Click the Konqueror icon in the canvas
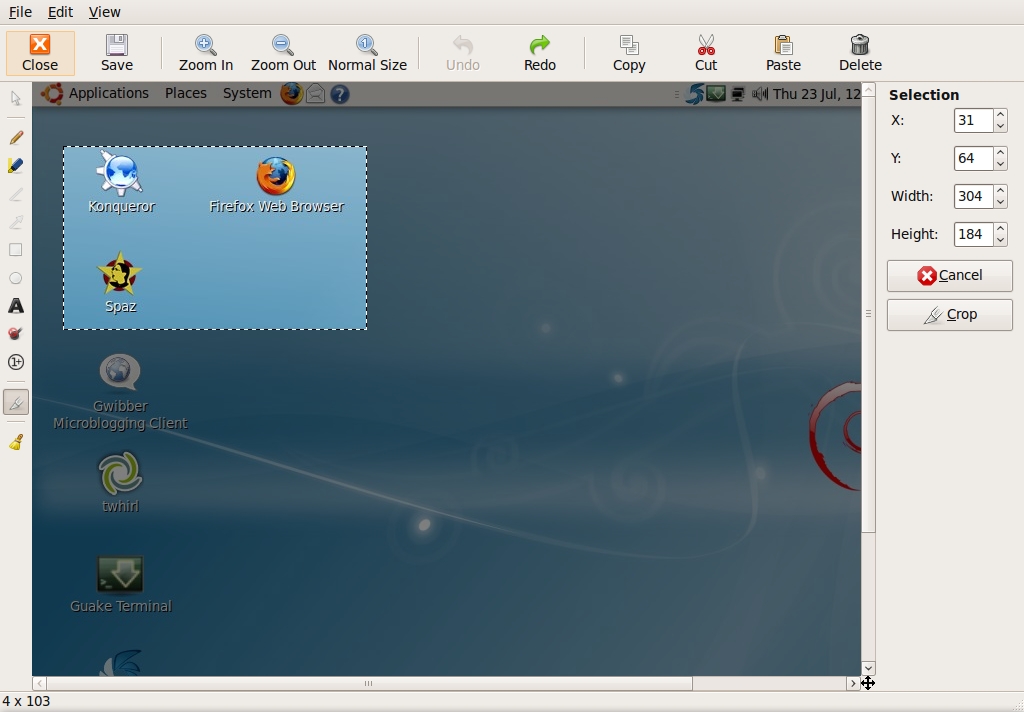The height and width of the screenshot is (712, 1024). pos(121,173)
